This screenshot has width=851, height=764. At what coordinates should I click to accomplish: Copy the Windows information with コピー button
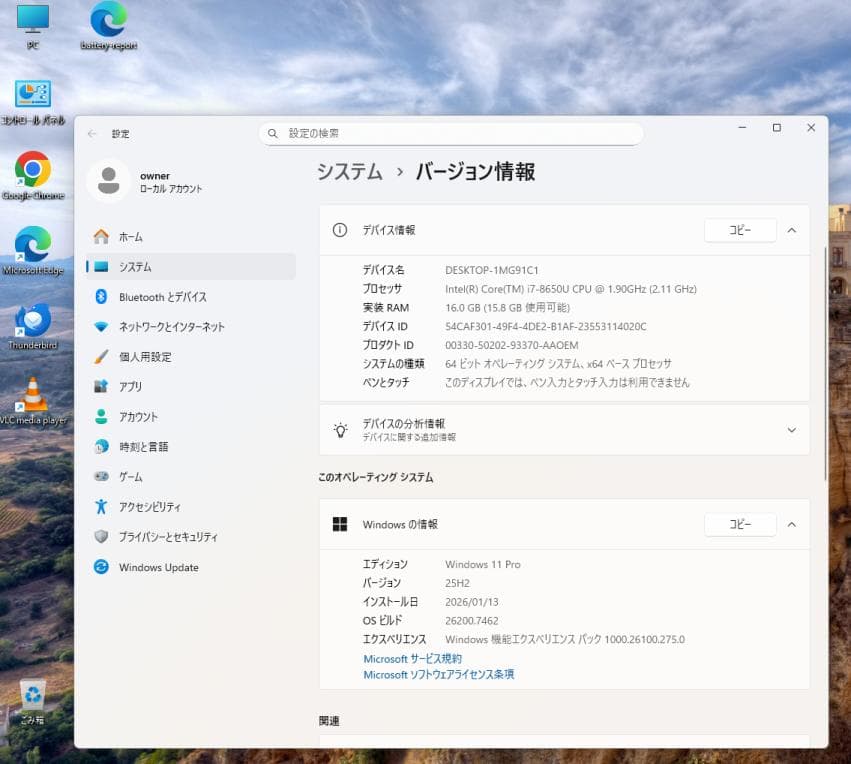coord(740,524)
